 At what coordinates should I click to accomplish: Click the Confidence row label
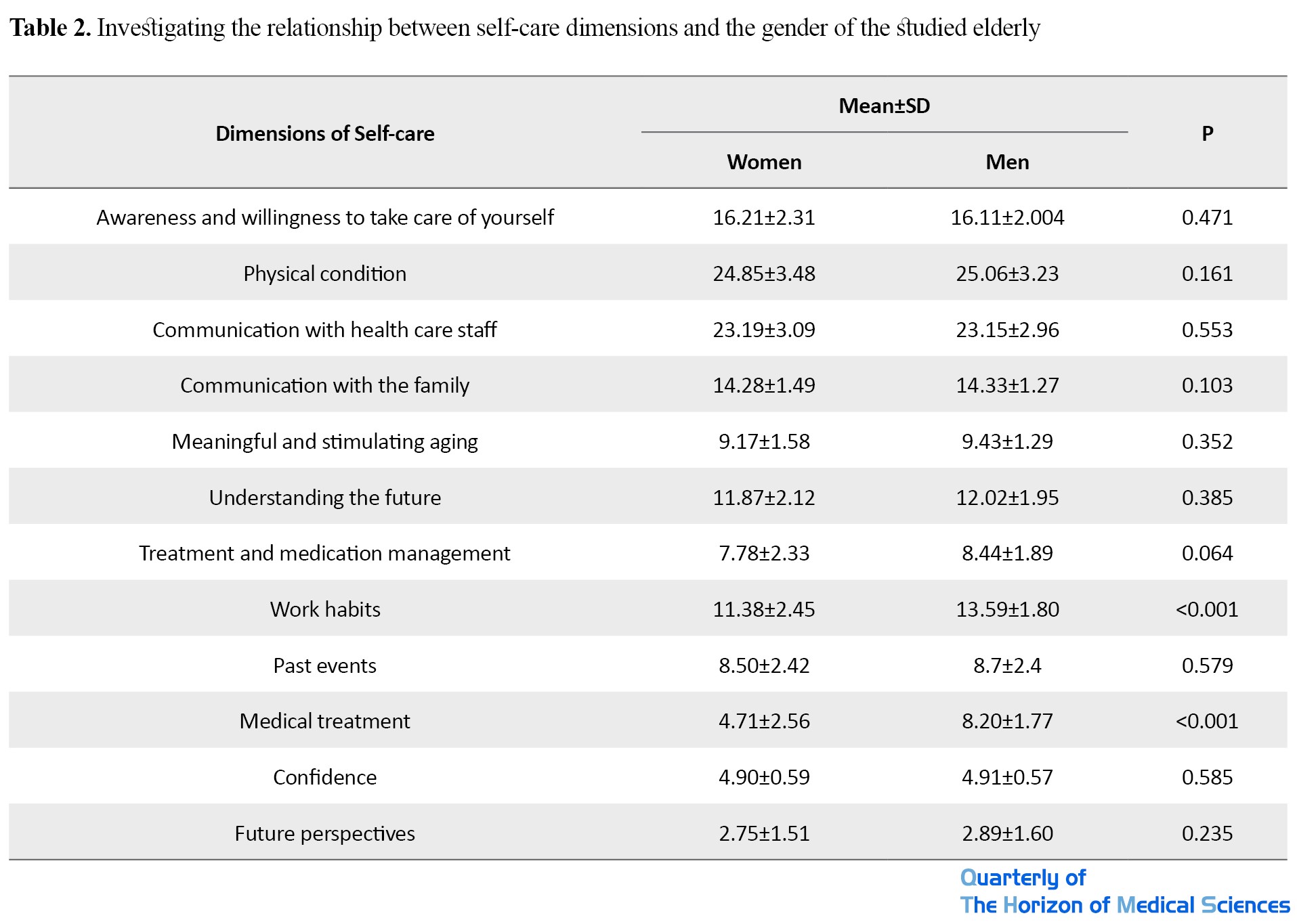tap(324, 777)
